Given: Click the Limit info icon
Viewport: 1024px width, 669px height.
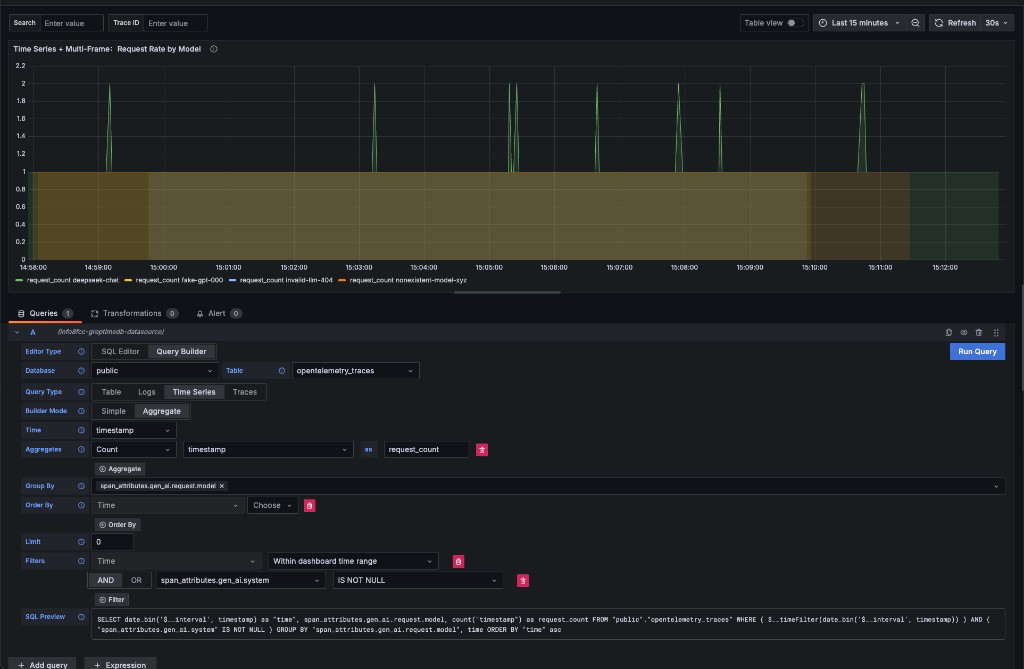Looking at the screenshot, I should click(81, 542).
